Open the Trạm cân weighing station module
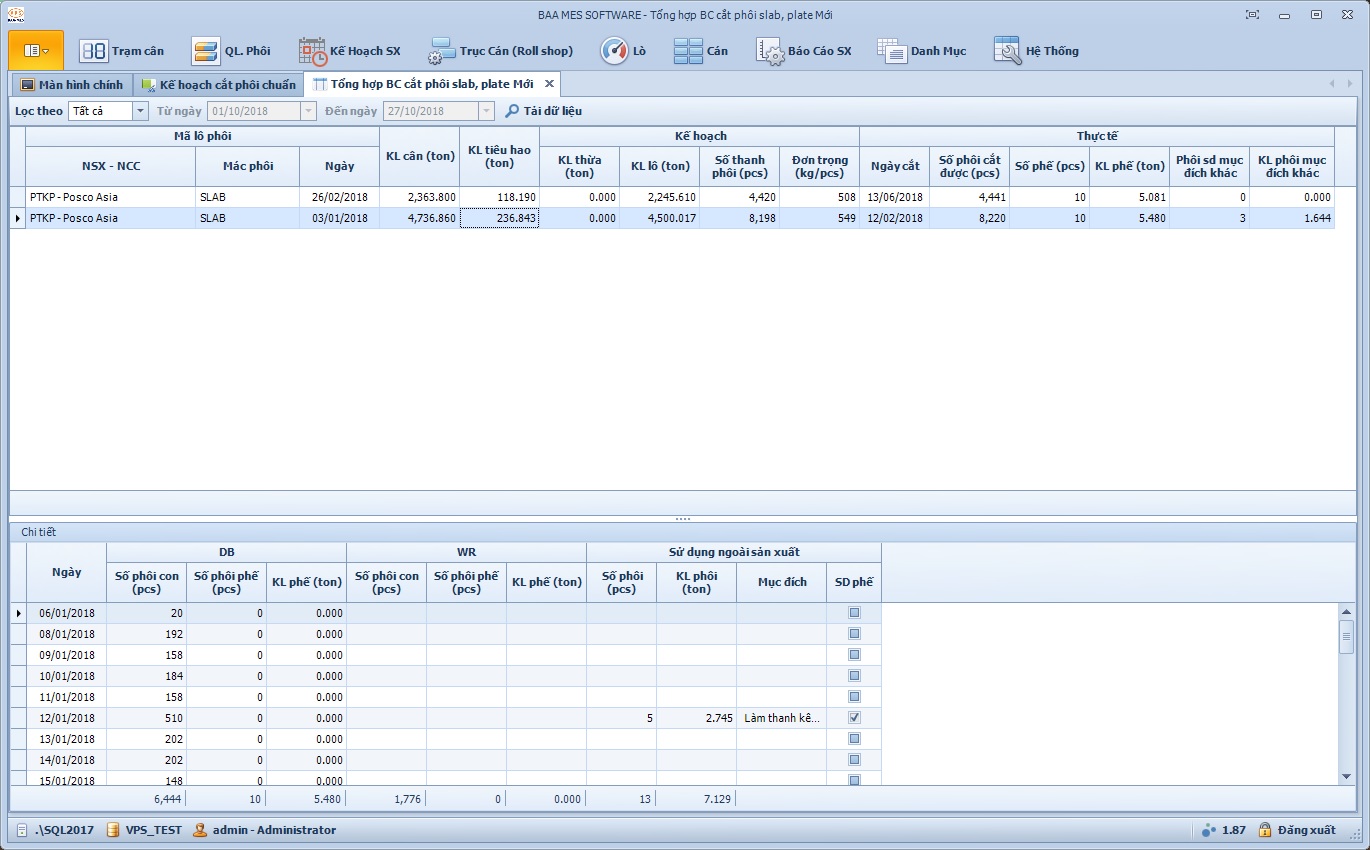This screenshot has height=850, width=1370. (x=122, y=51)
